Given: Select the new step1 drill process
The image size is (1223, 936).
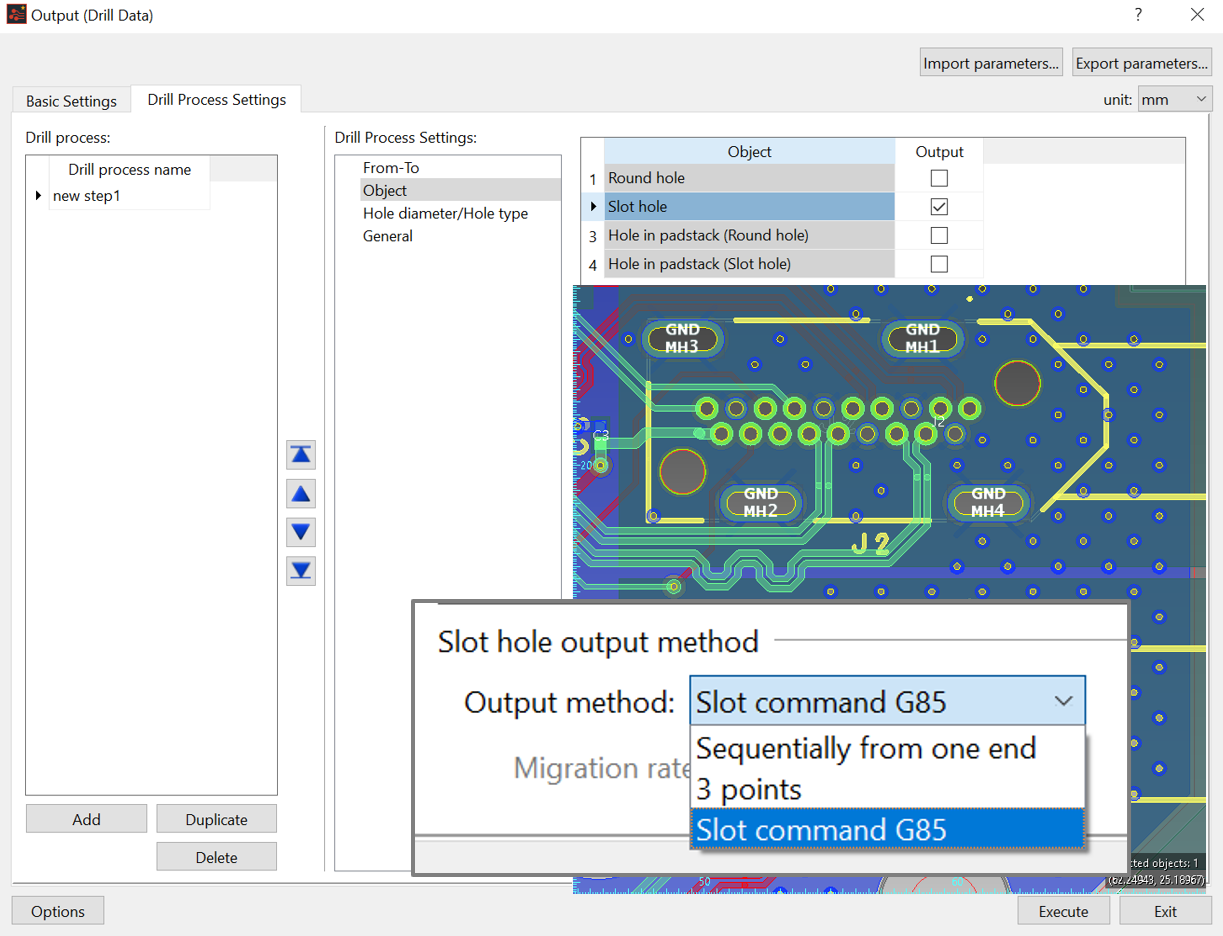Looking at the screenshot, I should pos(130,196).
